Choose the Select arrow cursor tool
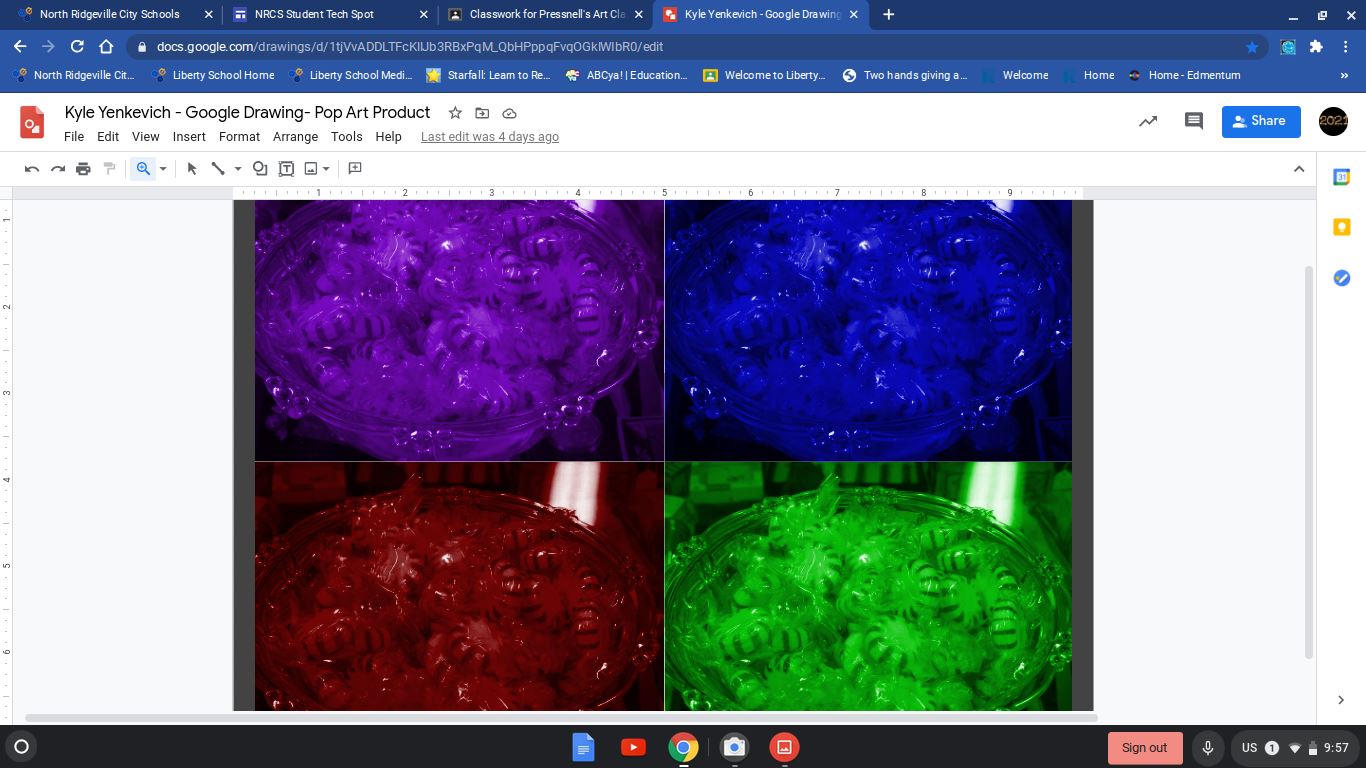This screenshot has height=768, width=1366. coord(192,169)
